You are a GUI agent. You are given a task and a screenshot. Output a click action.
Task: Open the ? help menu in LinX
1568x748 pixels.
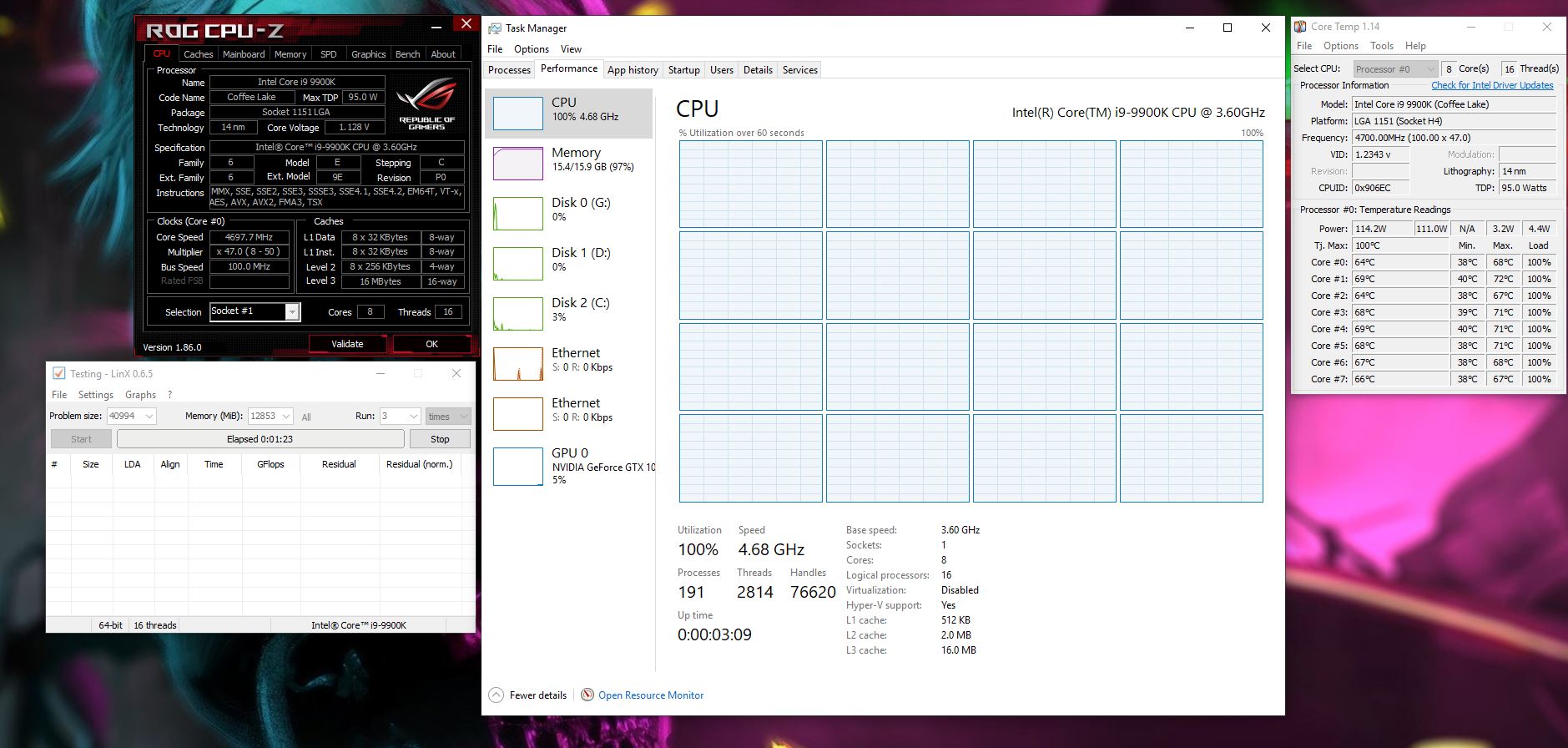(170, 395)
